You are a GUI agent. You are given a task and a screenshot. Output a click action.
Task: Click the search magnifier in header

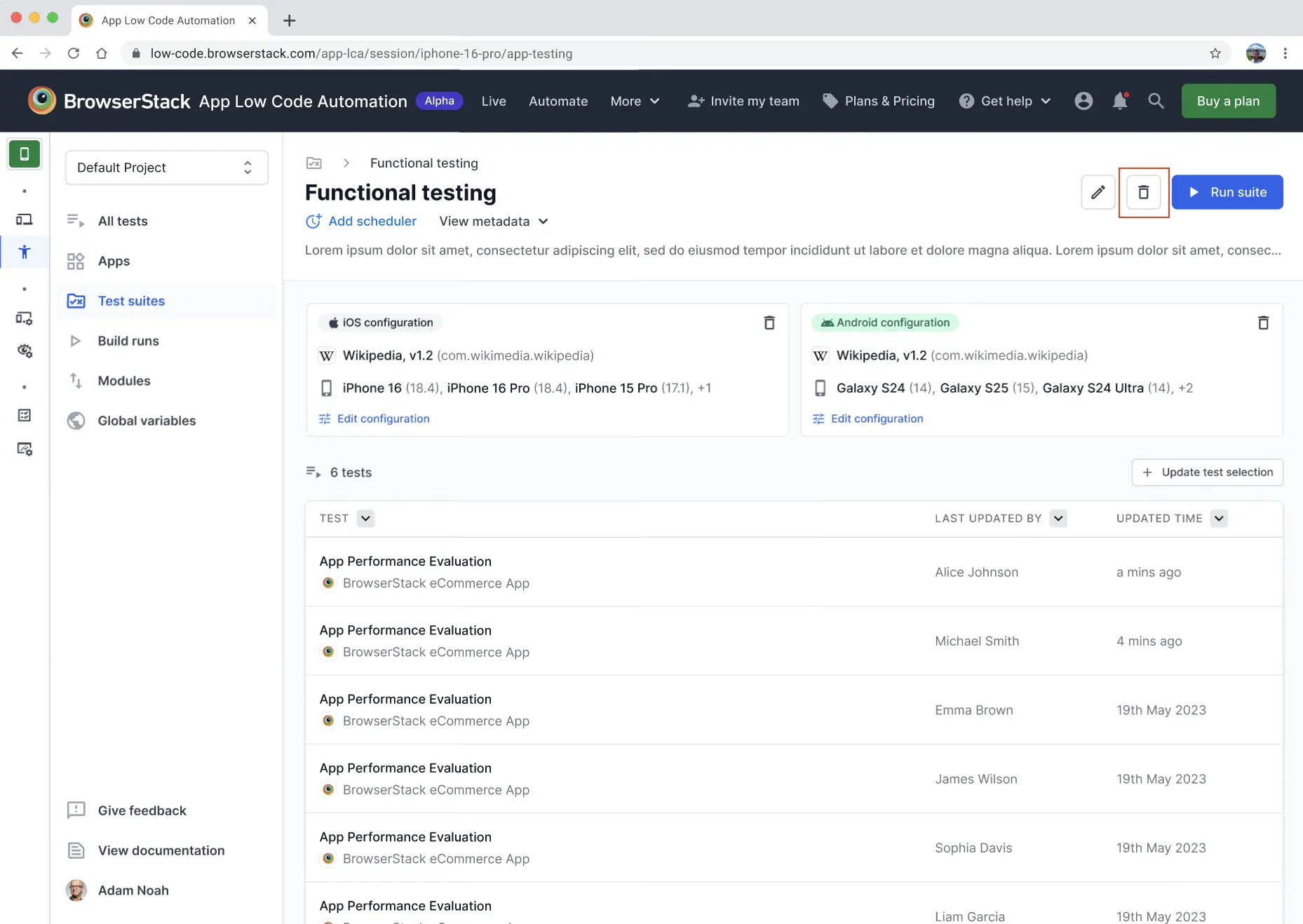point(1156,101)
